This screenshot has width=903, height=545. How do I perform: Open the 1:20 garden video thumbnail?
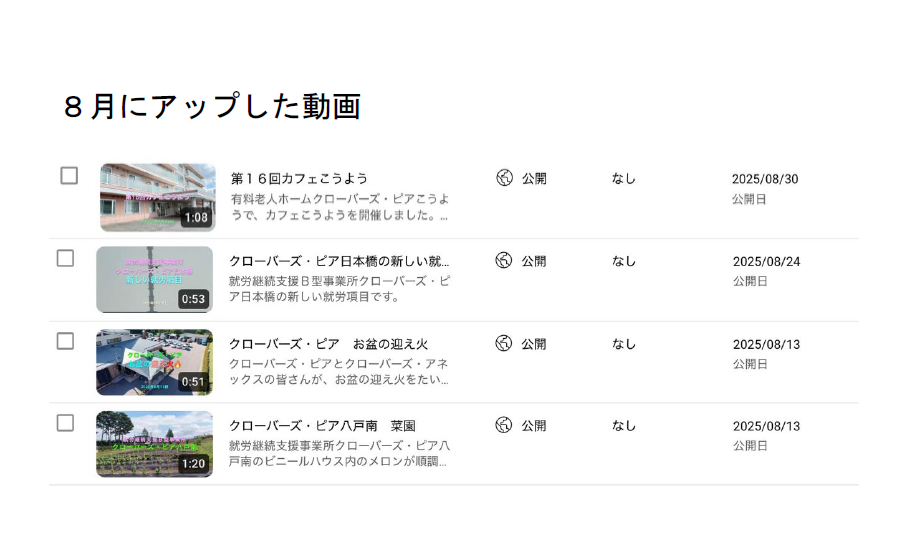154,444
